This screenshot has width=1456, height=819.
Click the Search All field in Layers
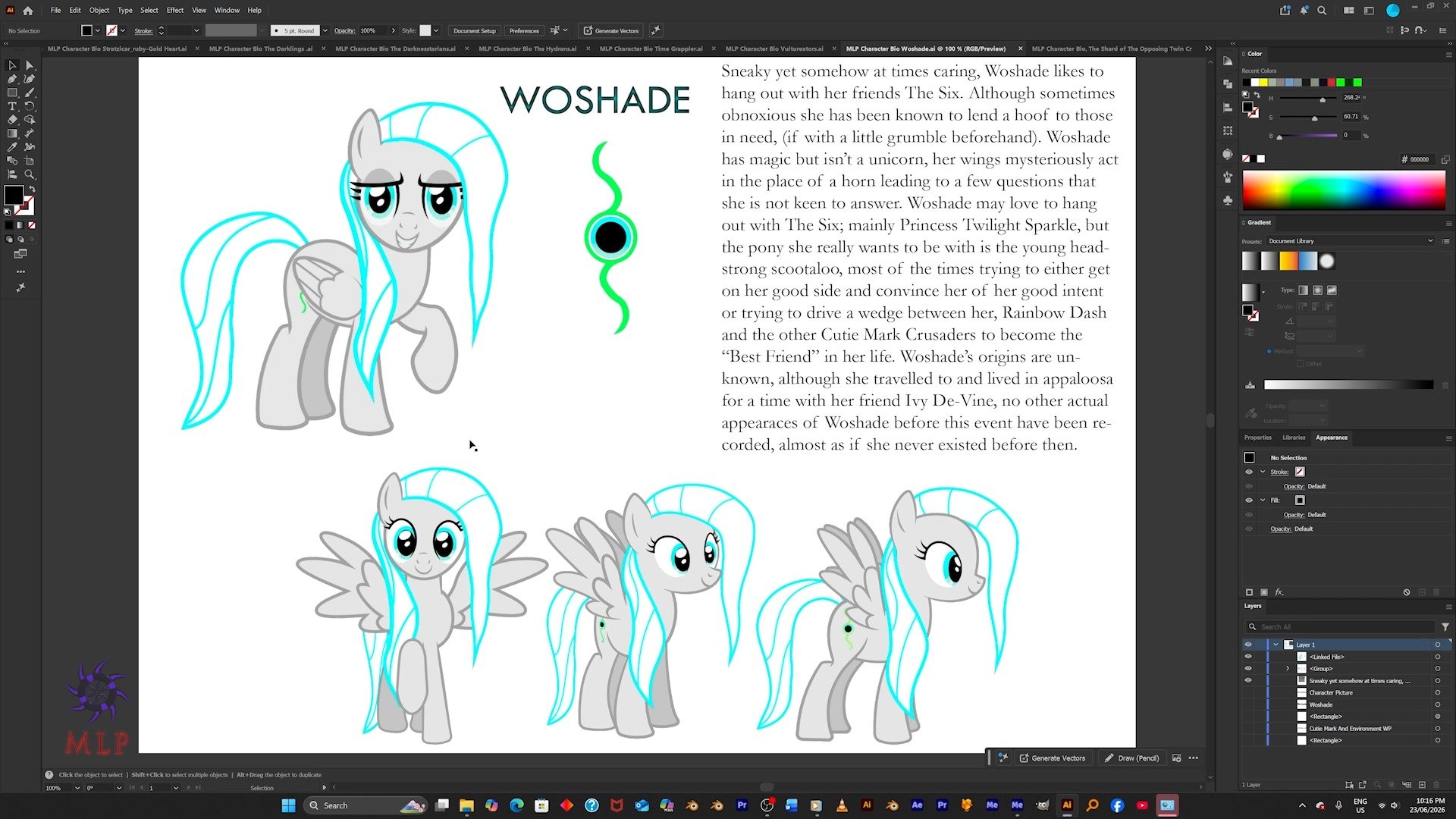(1340, 627)
